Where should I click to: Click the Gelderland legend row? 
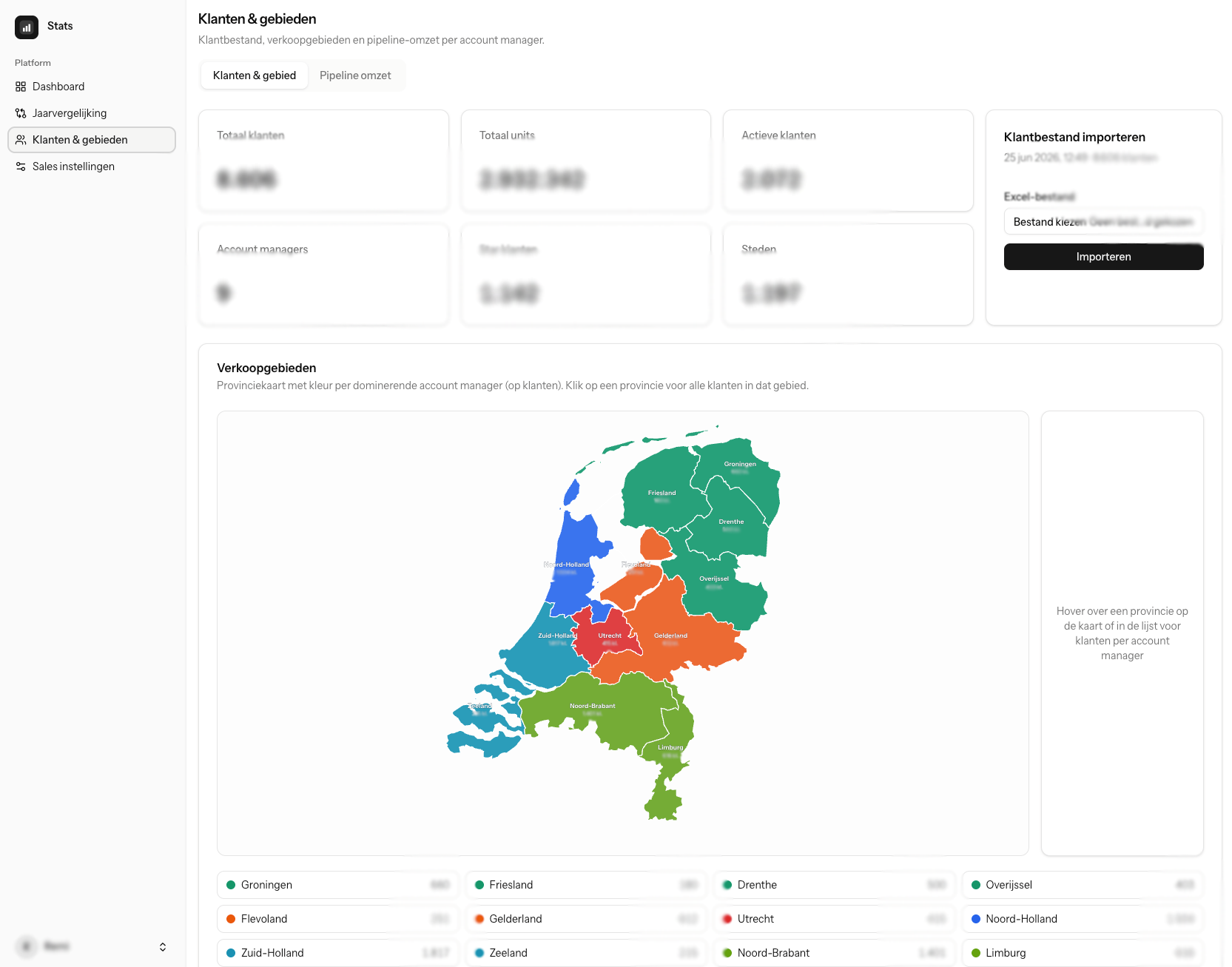tap(586, 919)
